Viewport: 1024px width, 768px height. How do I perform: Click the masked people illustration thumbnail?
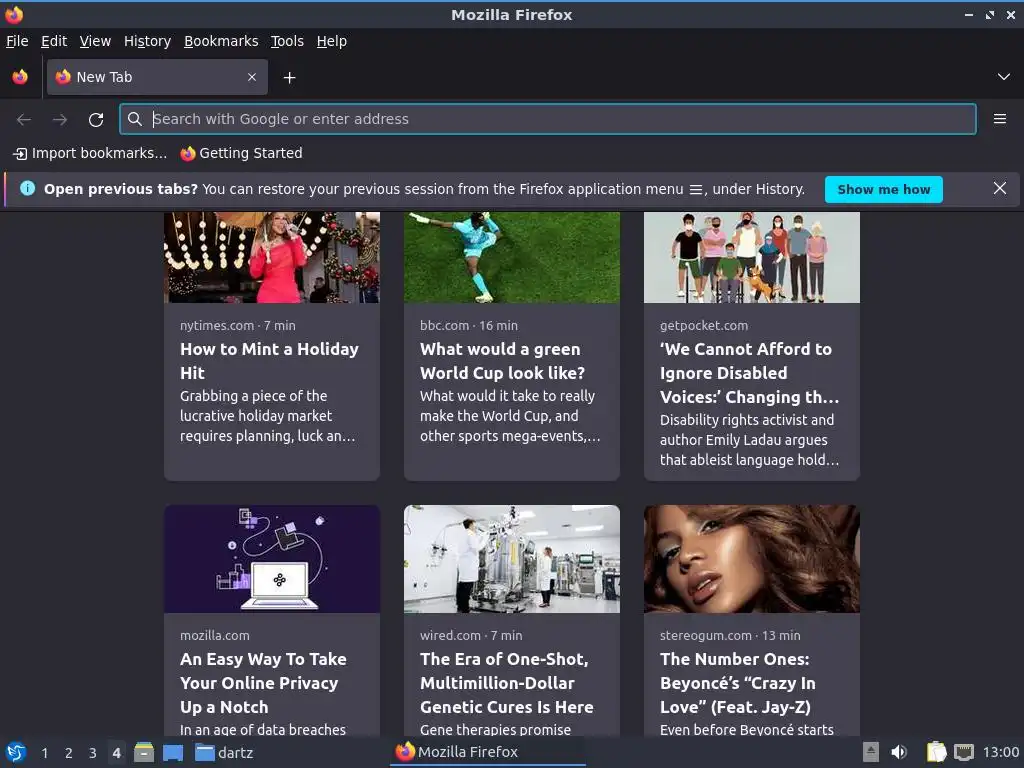click(x=752, y=257)
